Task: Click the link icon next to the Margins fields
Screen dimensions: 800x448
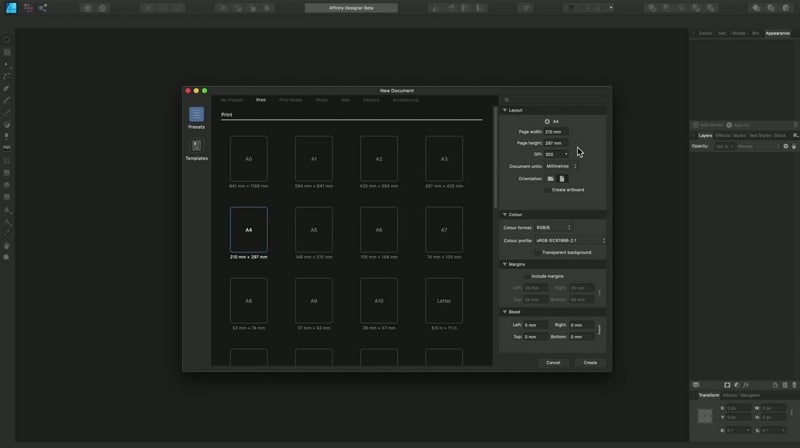Action: click(x=599, y=293)
